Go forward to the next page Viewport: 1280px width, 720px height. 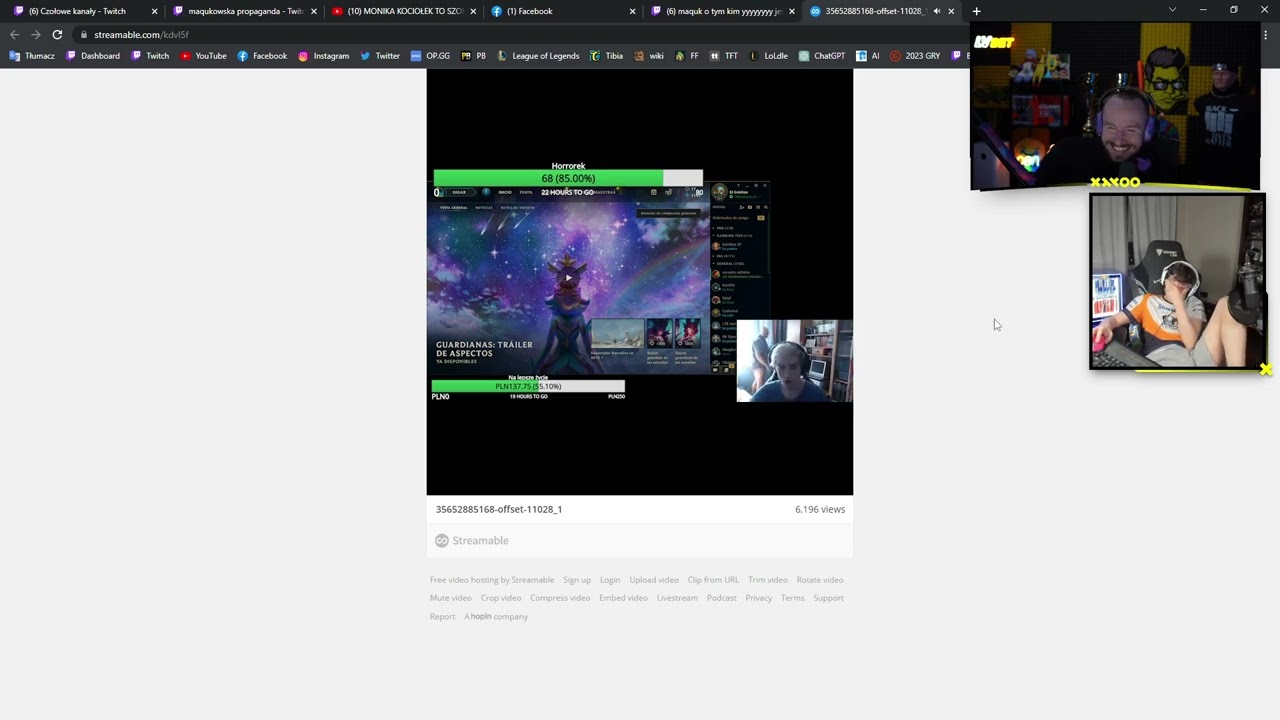35,34
